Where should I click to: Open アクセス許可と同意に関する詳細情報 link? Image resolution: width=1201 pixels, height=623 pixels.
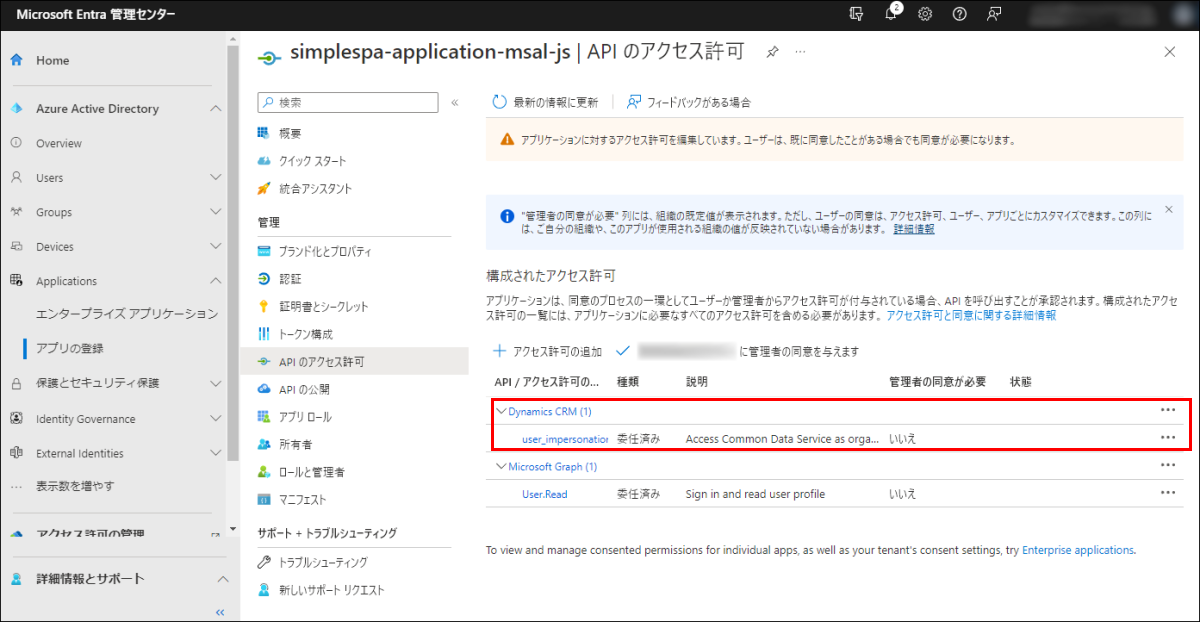click(x=971, y=315)
